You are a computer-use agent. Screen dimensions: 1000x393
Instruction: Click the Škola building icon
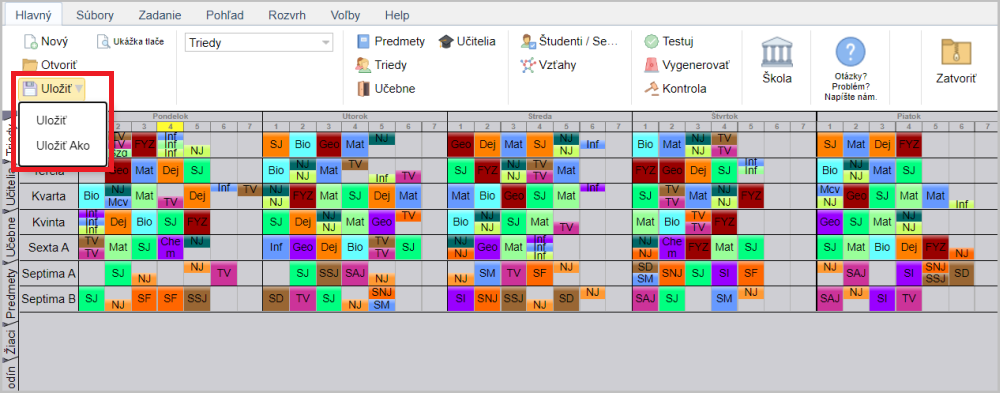(x=777, y=52)
